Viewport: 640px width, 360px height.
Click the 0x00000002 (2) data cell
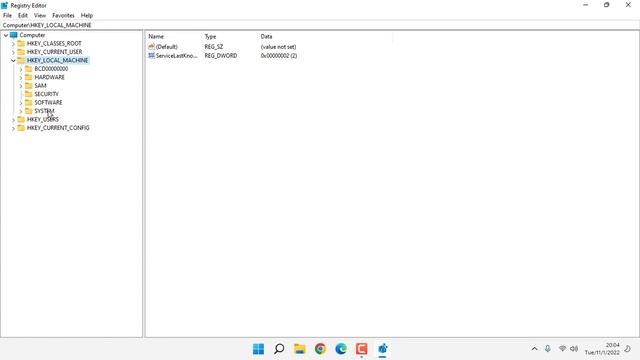[279, 56]
